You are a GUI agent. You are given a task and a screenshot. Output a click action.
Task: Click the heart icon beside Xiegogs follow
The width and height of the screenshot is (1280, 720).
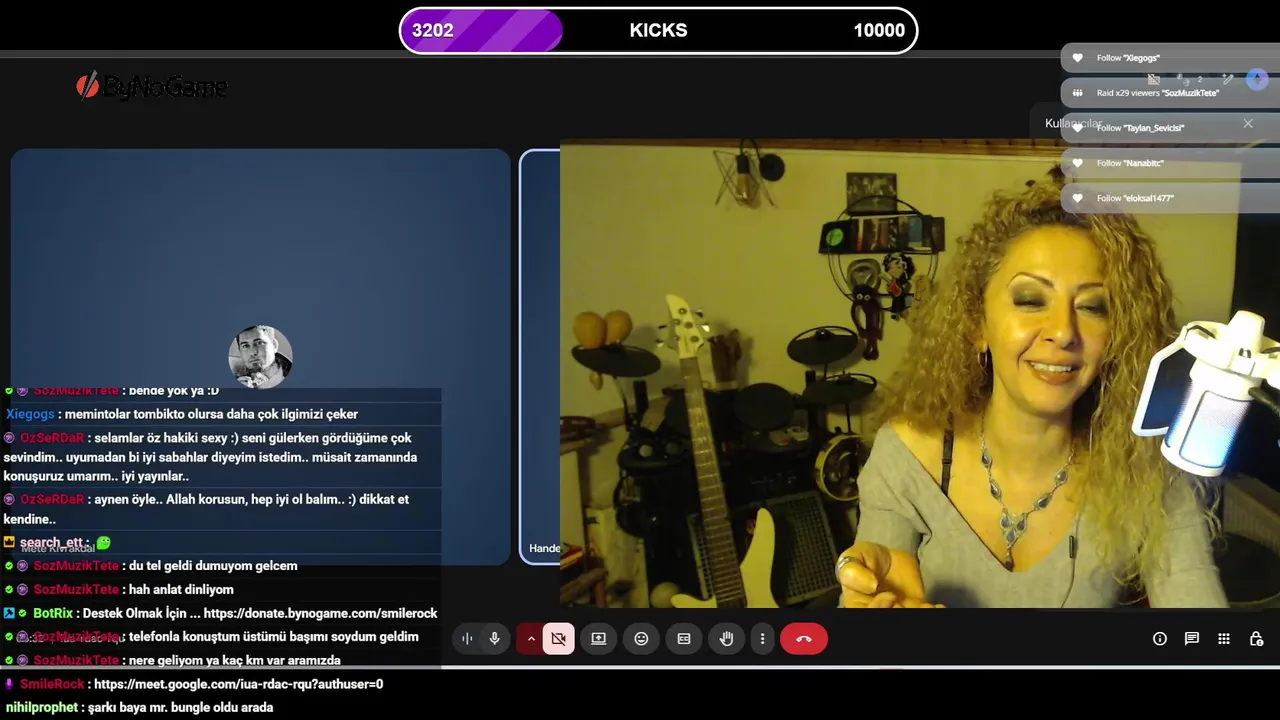[x=1077, y=58]
